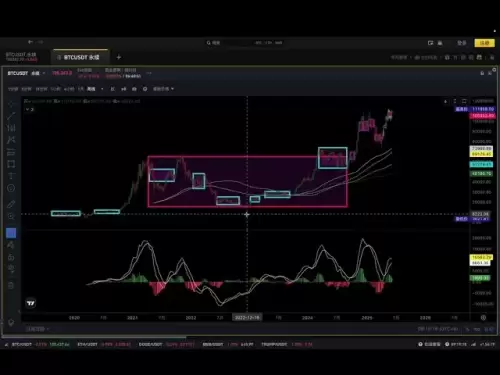Open the chart settings gear icon

(x=483, y=318)
